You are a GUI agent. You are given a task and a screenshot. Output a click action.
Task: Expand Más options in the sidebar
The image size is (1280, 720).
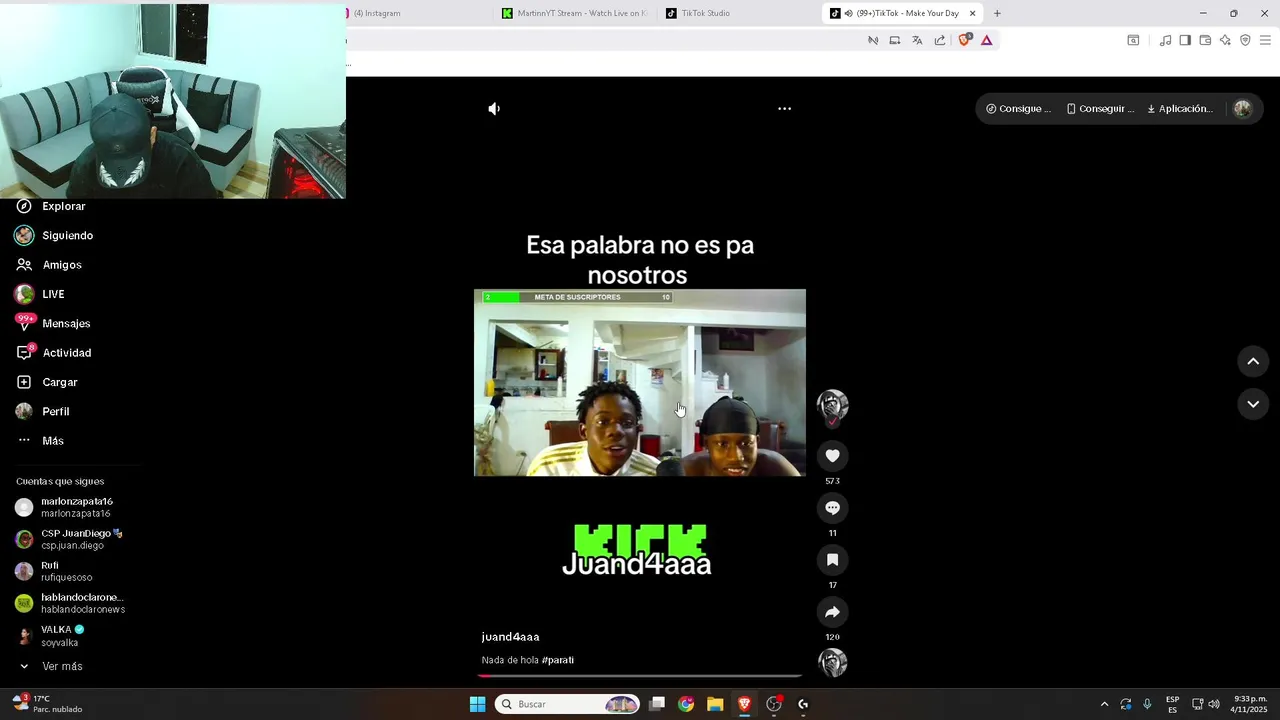(x=41, y=441)
